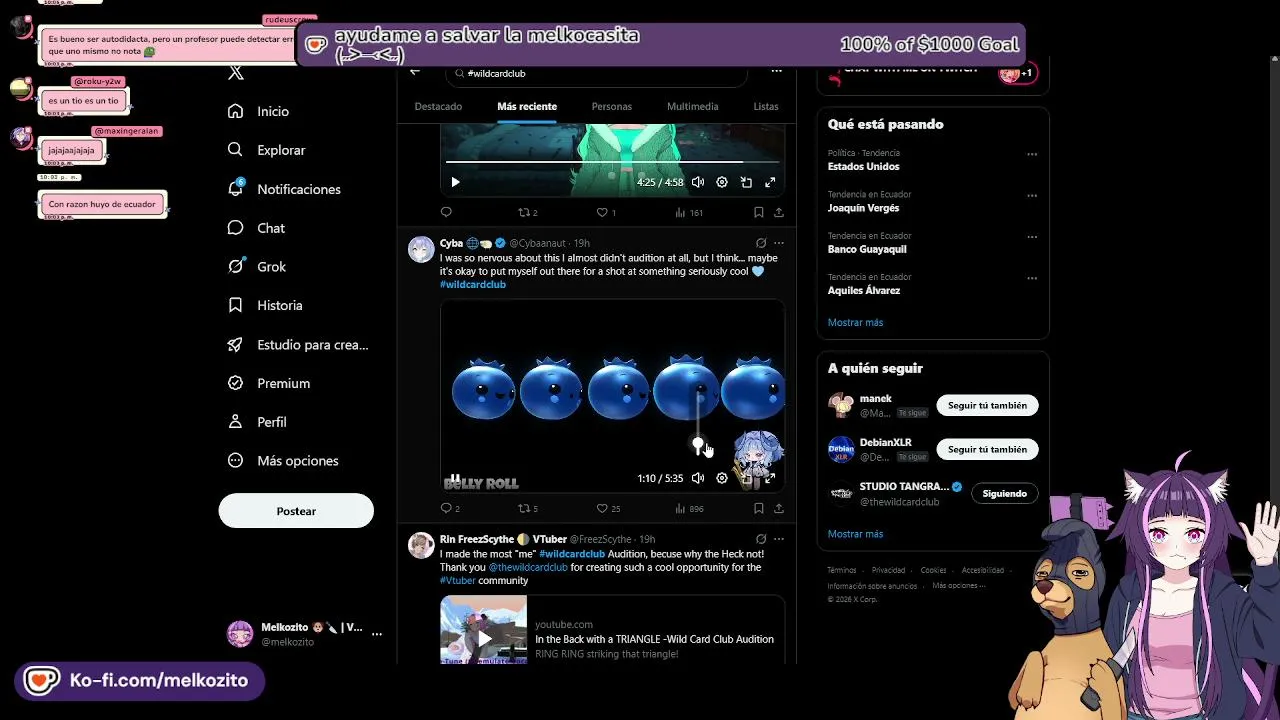Open the X logo home link

[x=236, y=72]
